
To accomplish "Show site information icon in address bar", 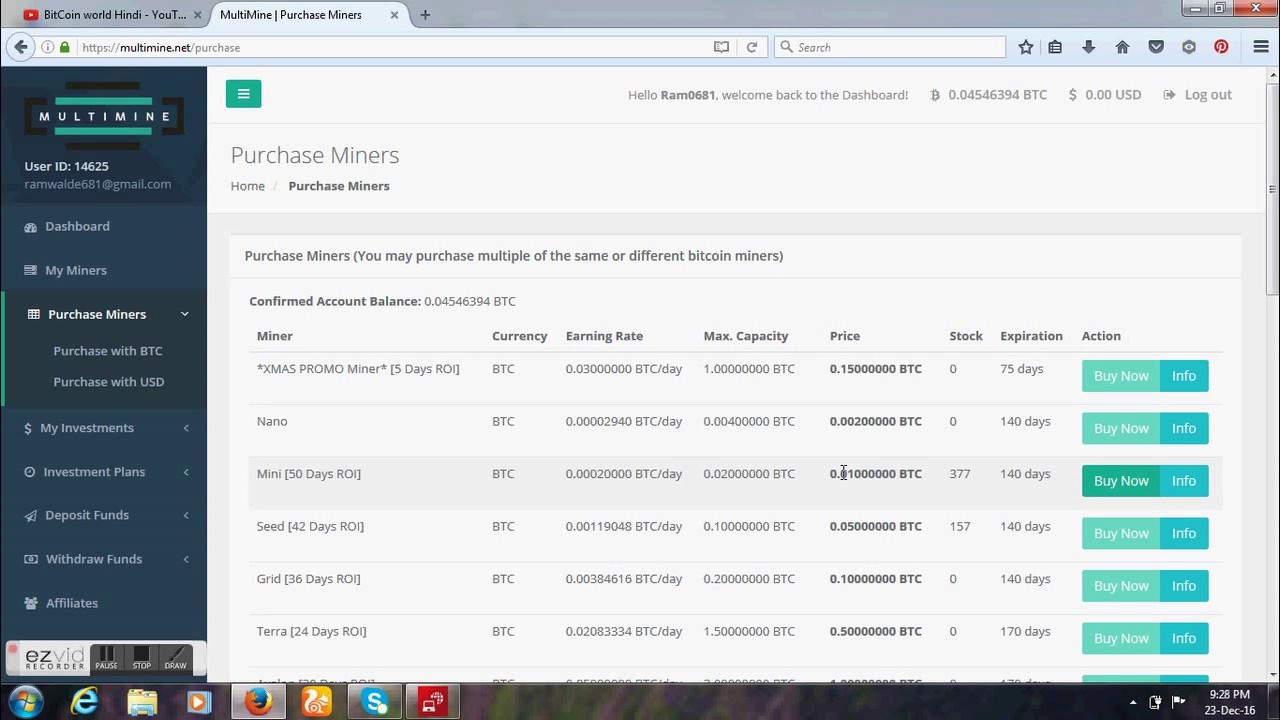I will point(48,47).
